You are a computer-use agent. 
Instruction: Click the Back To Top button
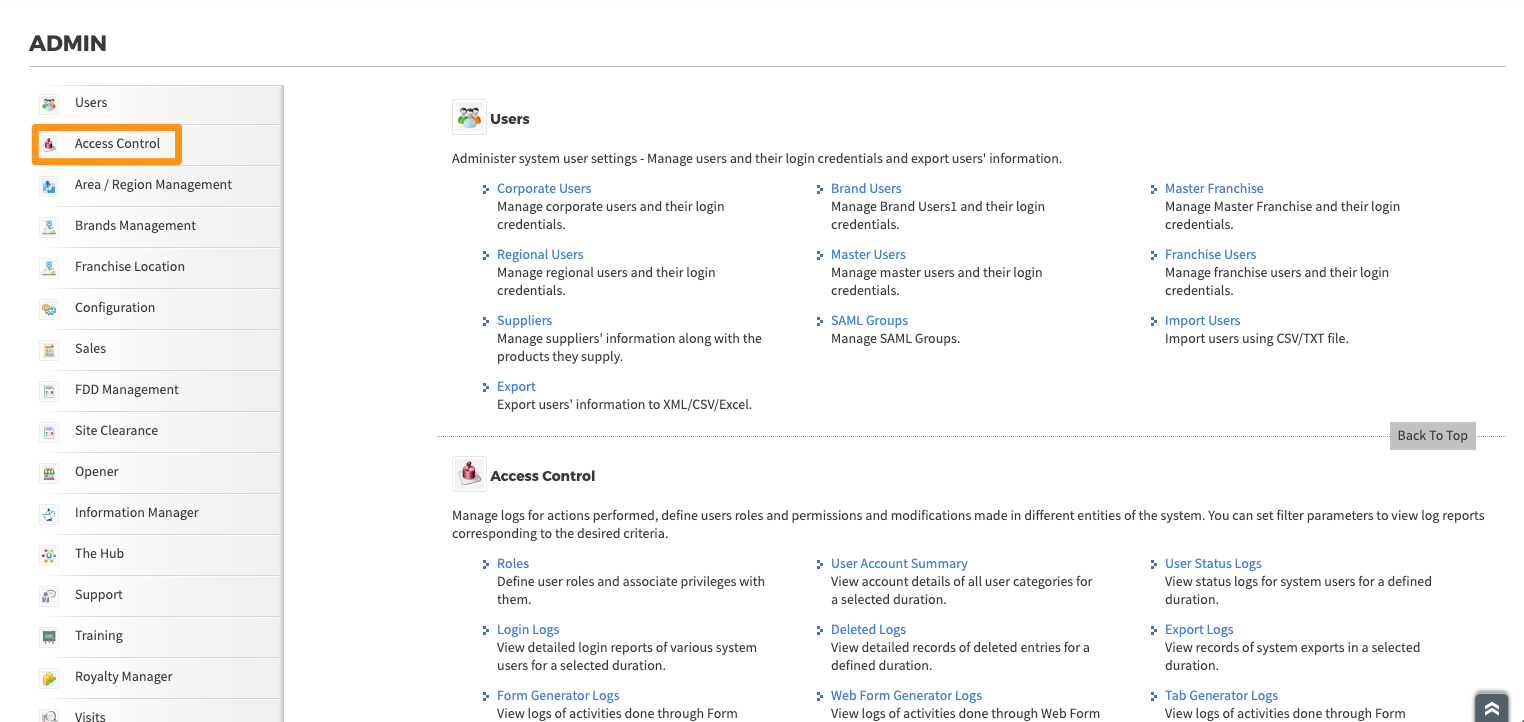[1432, 435]
